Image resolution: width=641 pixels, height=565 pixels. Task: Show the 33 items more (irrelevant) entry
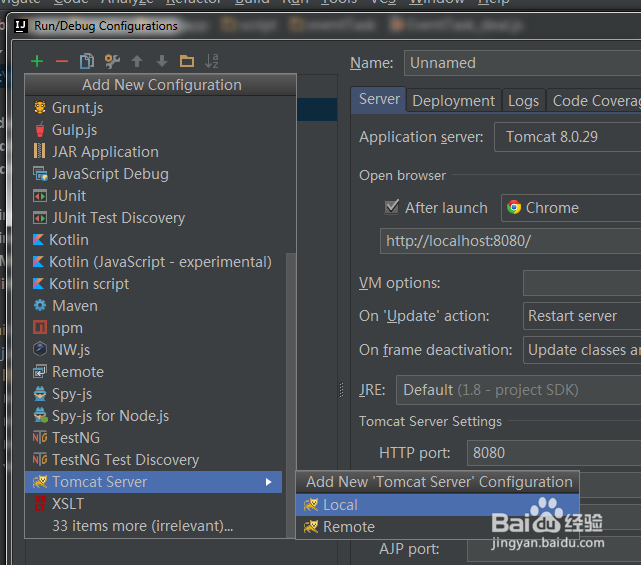coord(155,526)
